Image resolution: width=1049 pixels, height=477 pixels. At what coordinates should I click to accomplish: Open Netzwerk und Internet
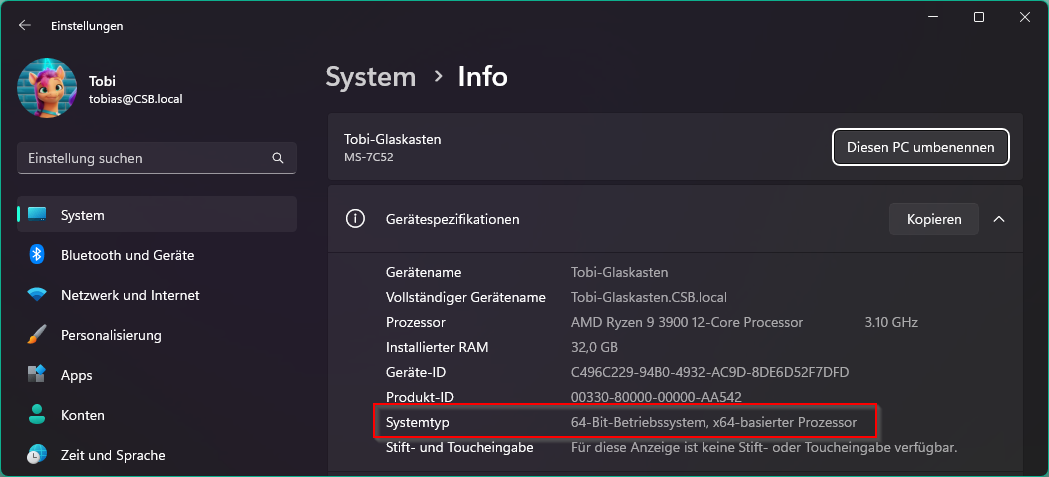pyautogui.click(x=157, y=295)
